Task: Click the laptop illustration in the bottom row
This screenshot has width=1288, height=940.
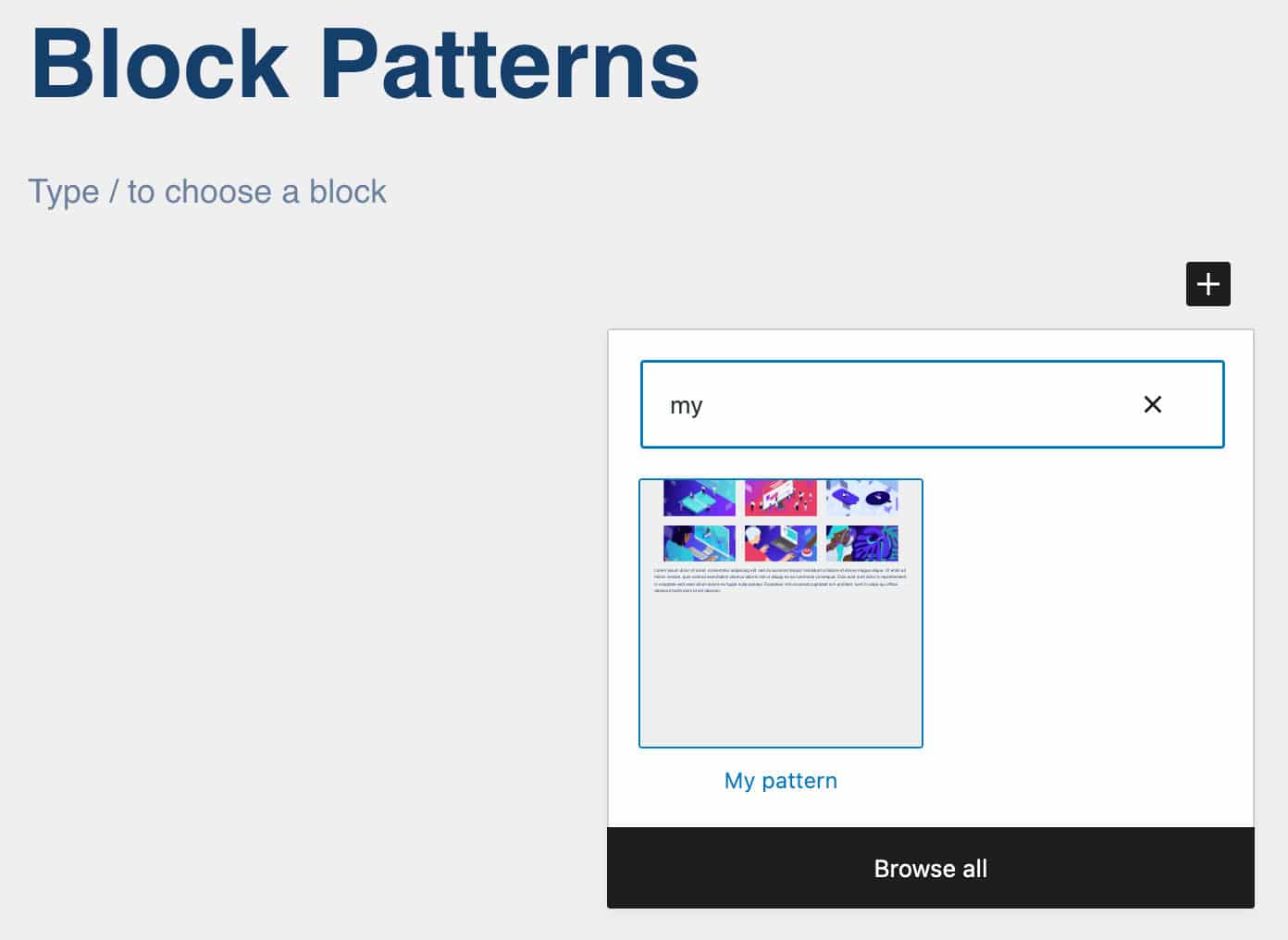Action: 780,542
